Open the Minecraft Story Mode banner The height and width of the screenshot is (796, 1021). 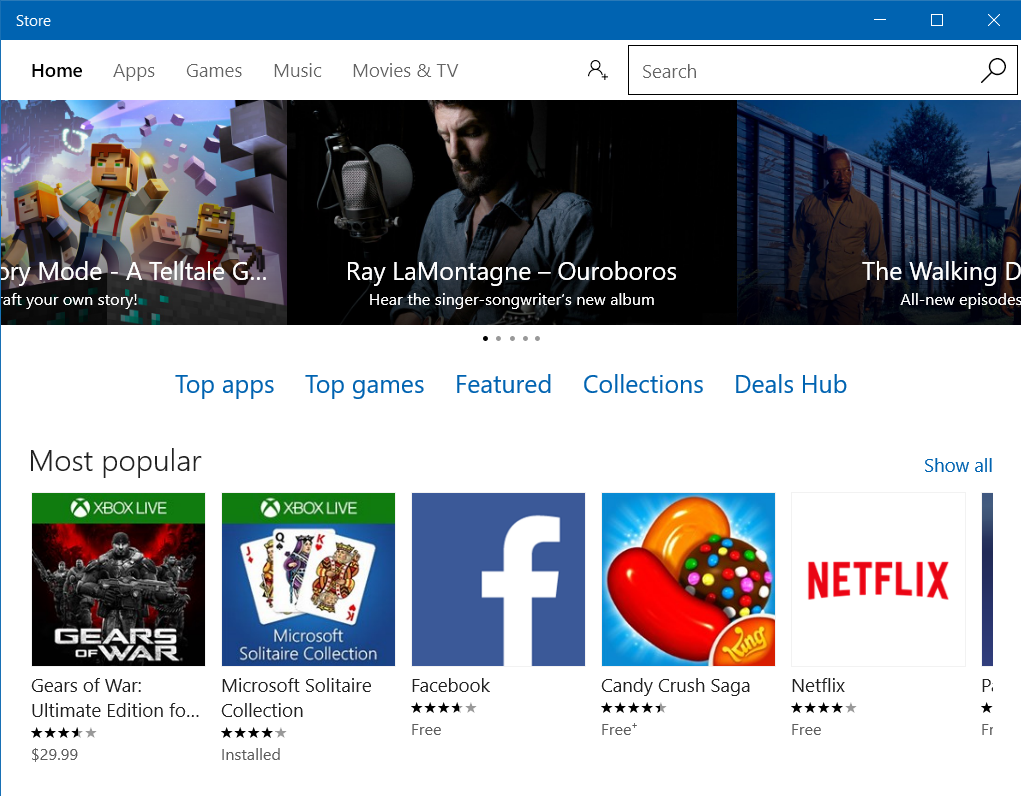coord(144,212)
